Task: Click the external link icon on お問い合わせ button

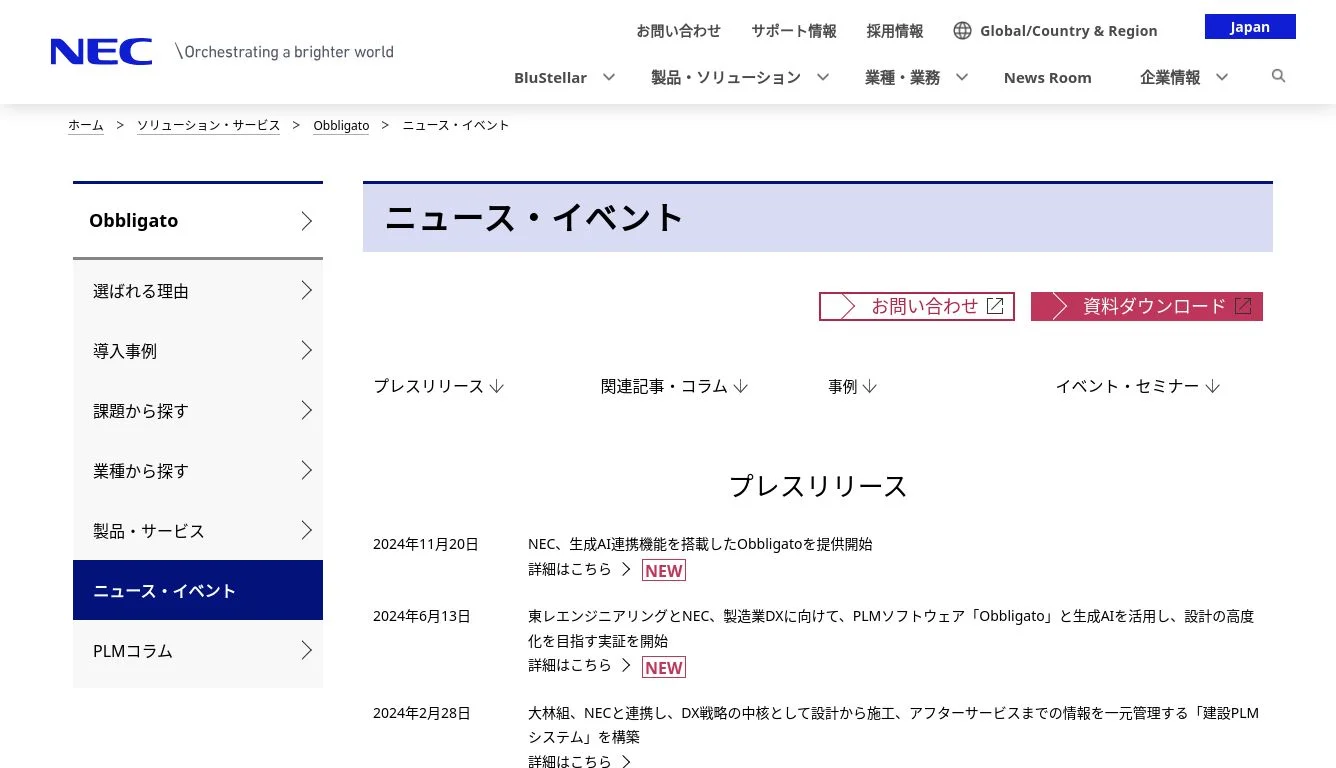Action: [995, 306]
